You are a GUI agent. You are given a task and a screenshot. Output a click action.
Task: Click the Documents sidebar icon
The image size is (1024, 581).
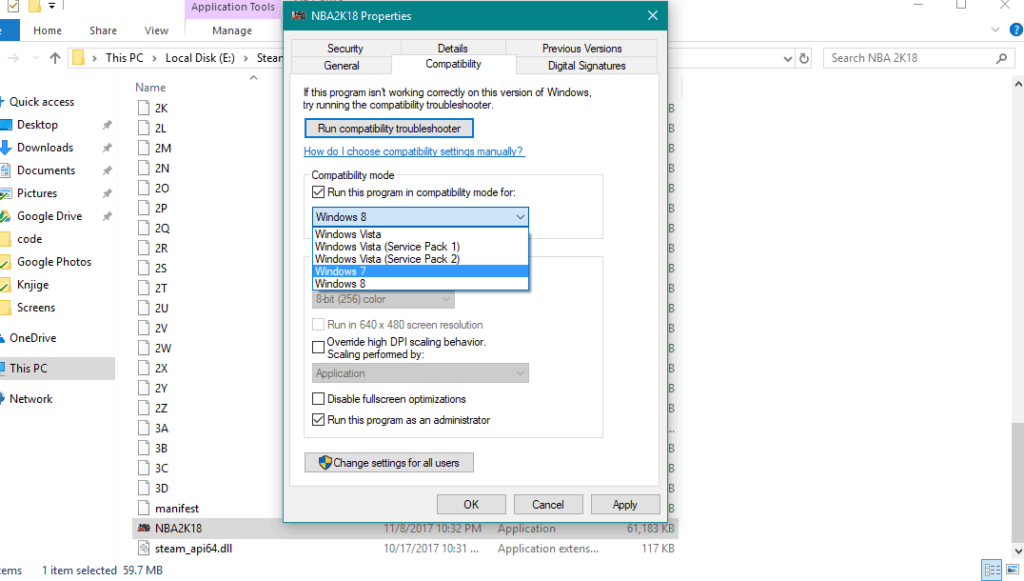tap(5, 170)
